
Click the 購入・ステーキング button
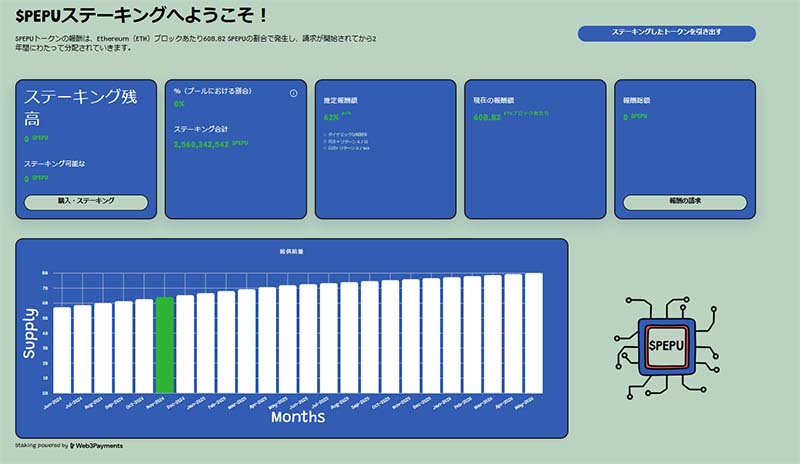[x=86, y=202]
